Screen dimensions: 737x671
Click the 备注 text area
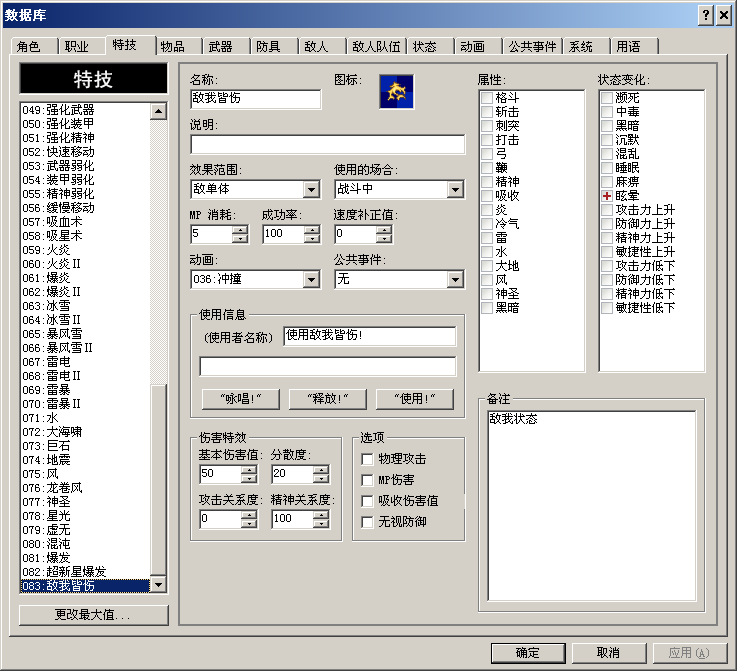coord(592,506)
